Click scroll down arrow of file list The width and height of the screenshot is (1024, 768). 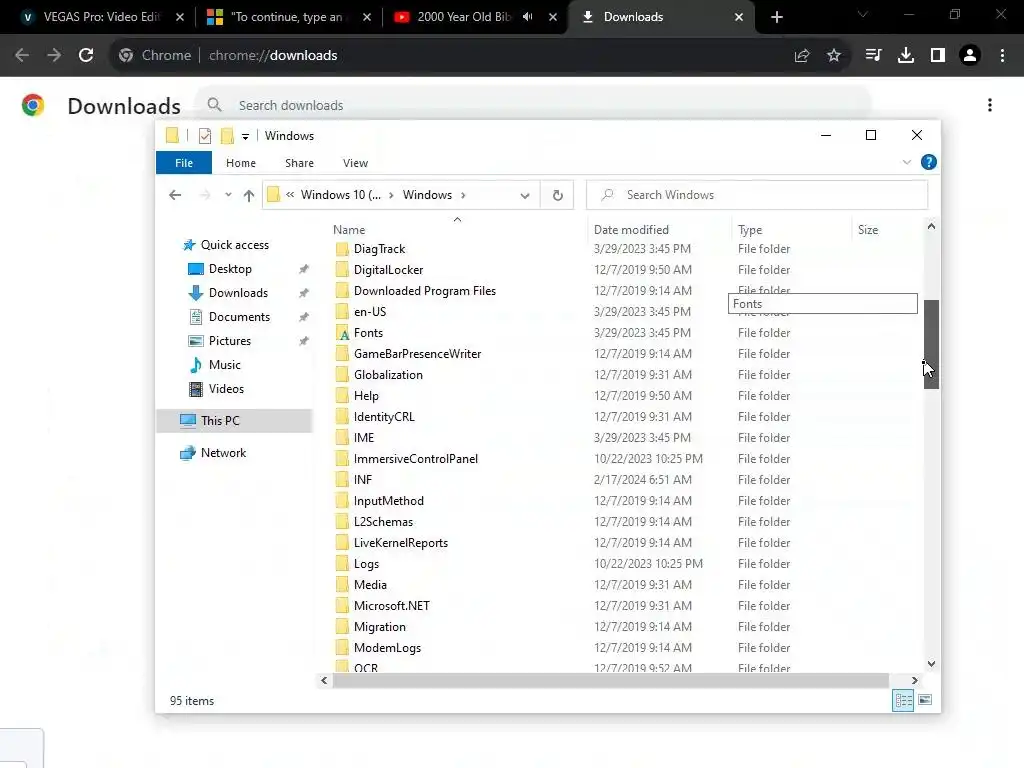(x=931, y=664)
